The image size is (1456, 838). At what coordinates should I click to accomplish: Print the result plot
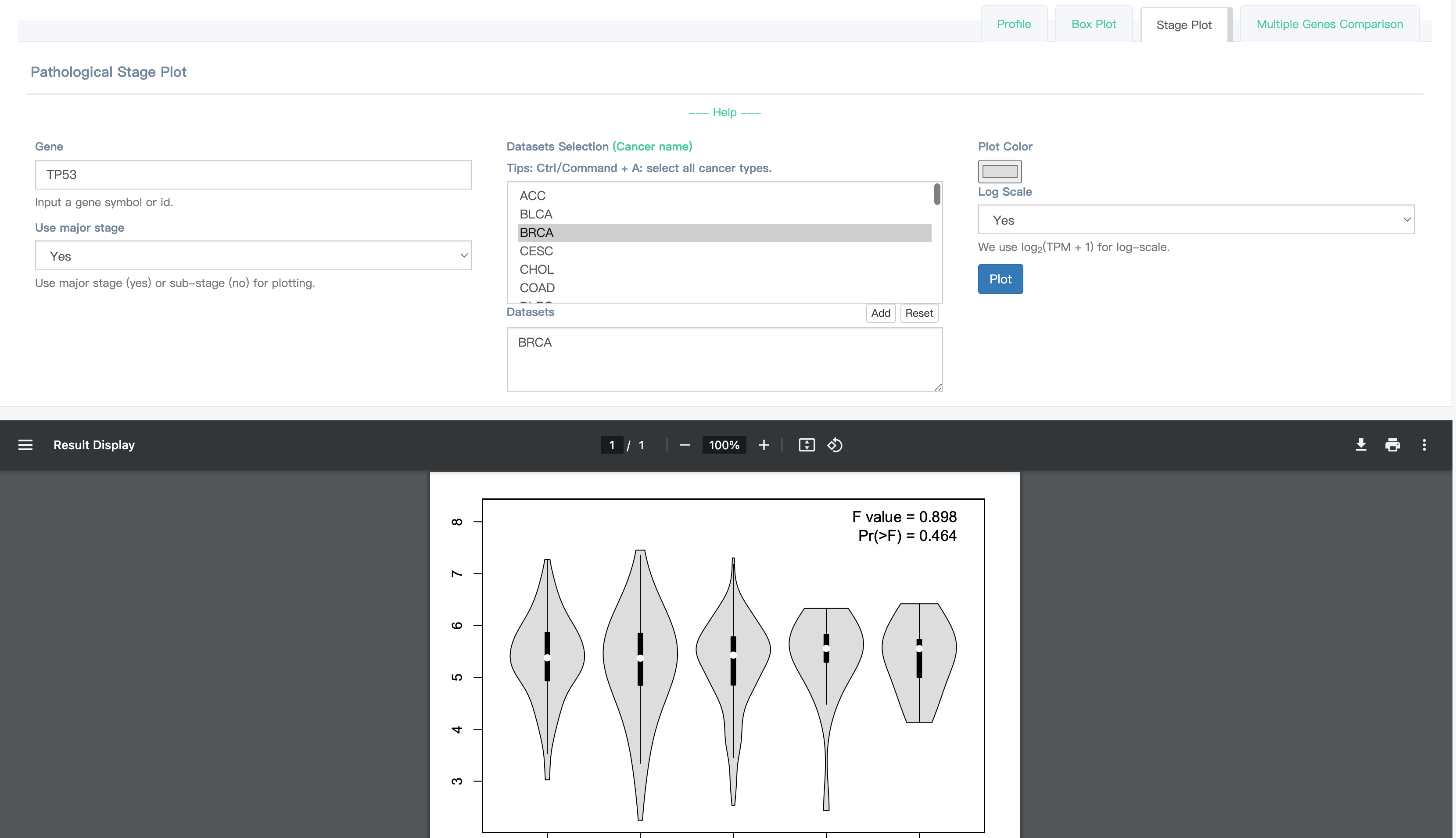(x=1393, y=445)
